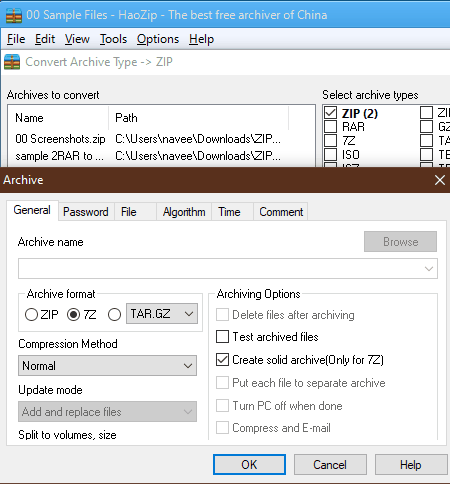Uncheck Create solid archive option
450x484 pixels.
point(222,360)
